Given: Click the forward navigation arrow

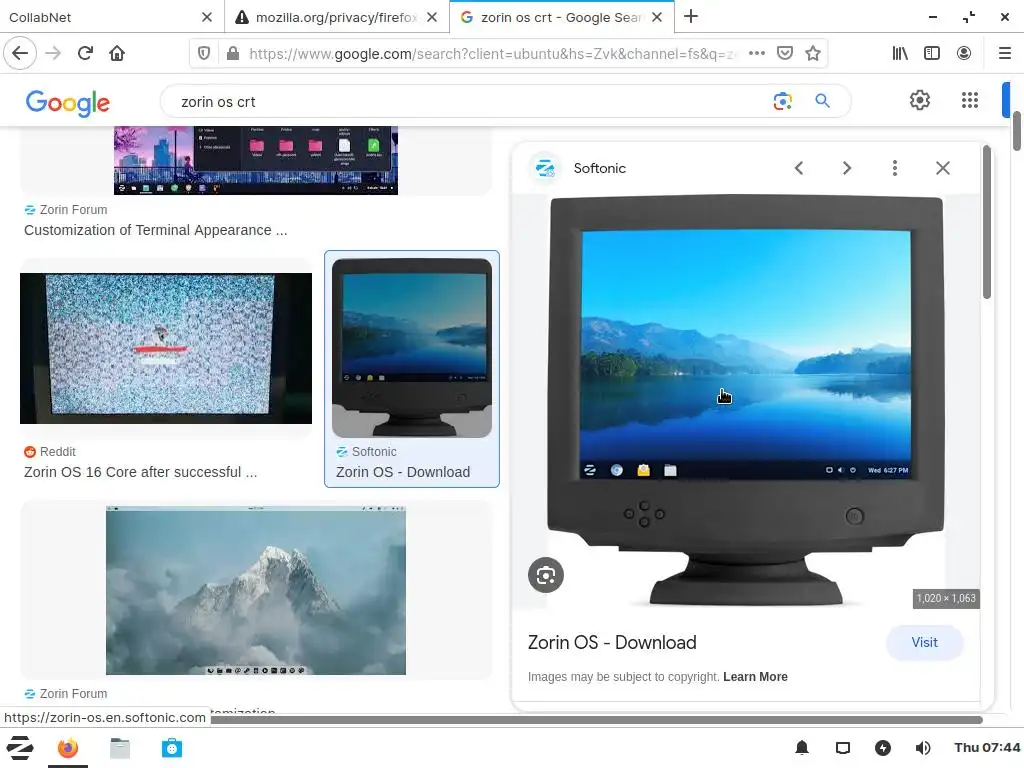Looking at the screenshot, I should [53, 53].
